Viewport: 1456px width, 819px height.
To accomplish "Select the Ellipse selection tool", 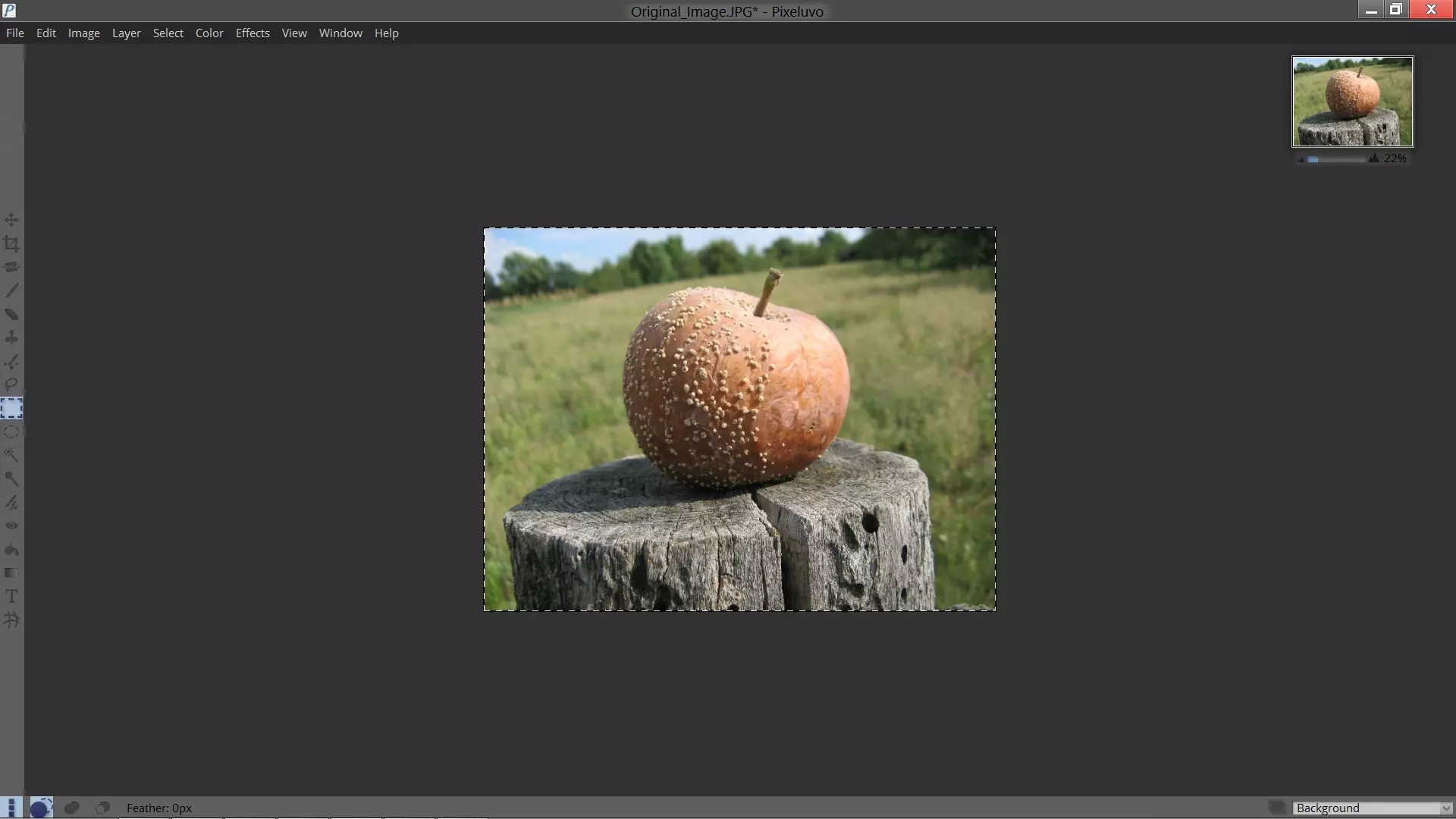I will (11, 431).
